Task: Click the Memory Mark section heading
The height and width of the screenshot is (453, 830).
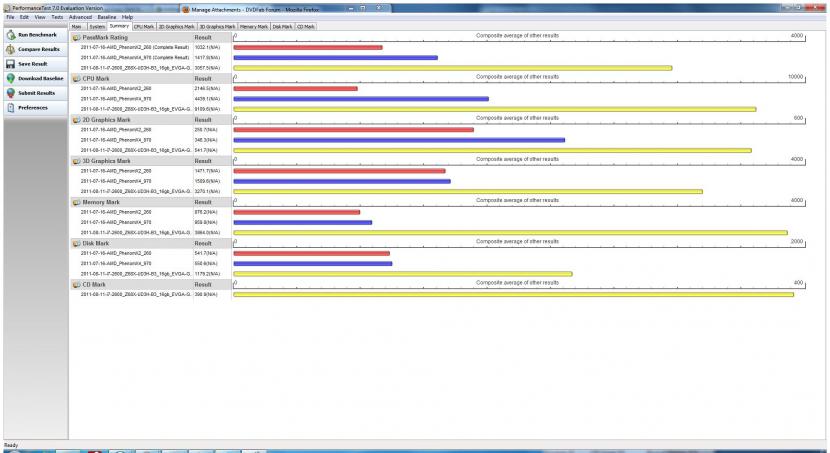Action: point(101,202)
